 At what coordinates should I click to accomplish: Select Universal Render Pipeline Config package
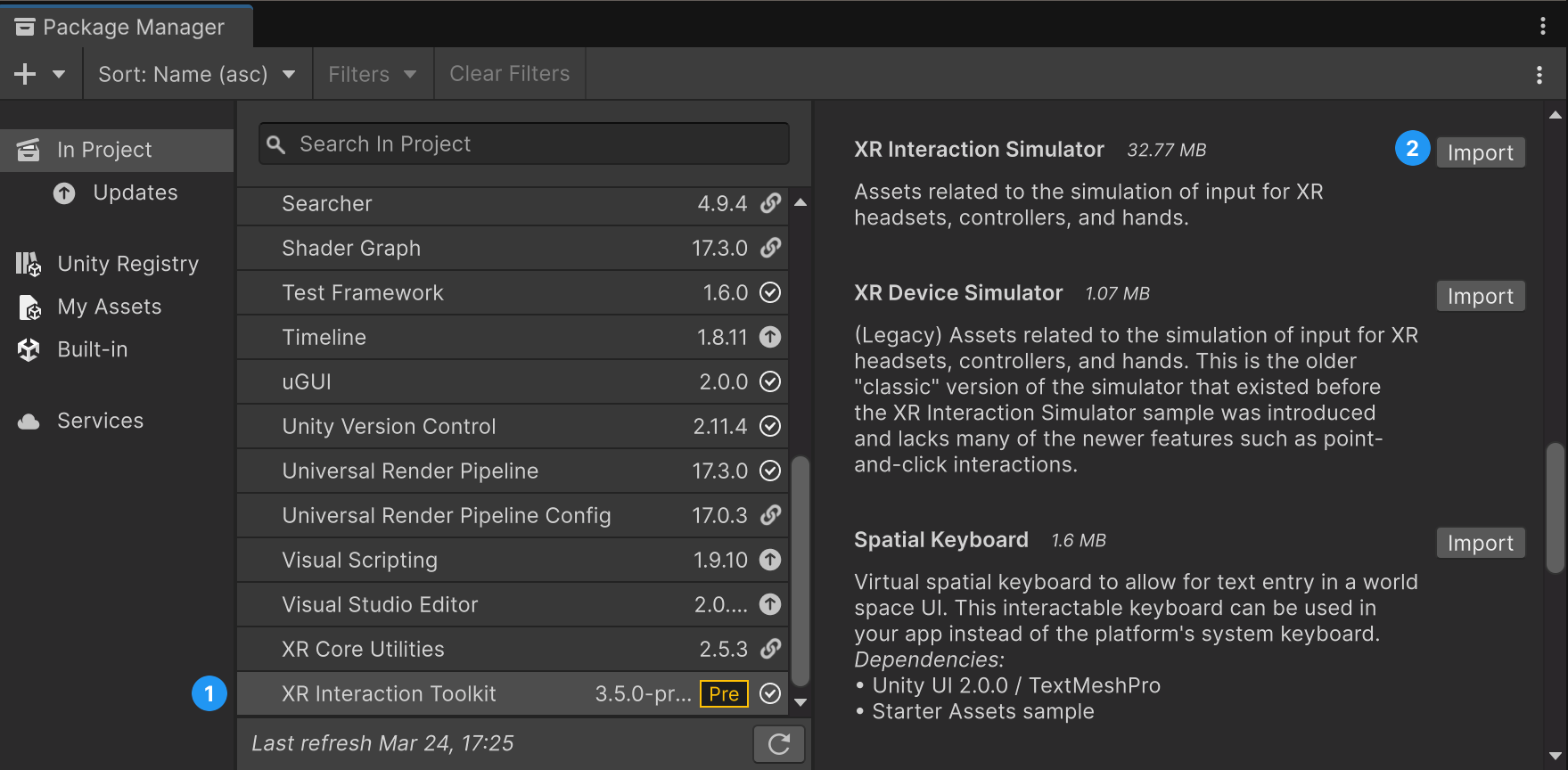(x=513, y=515)
